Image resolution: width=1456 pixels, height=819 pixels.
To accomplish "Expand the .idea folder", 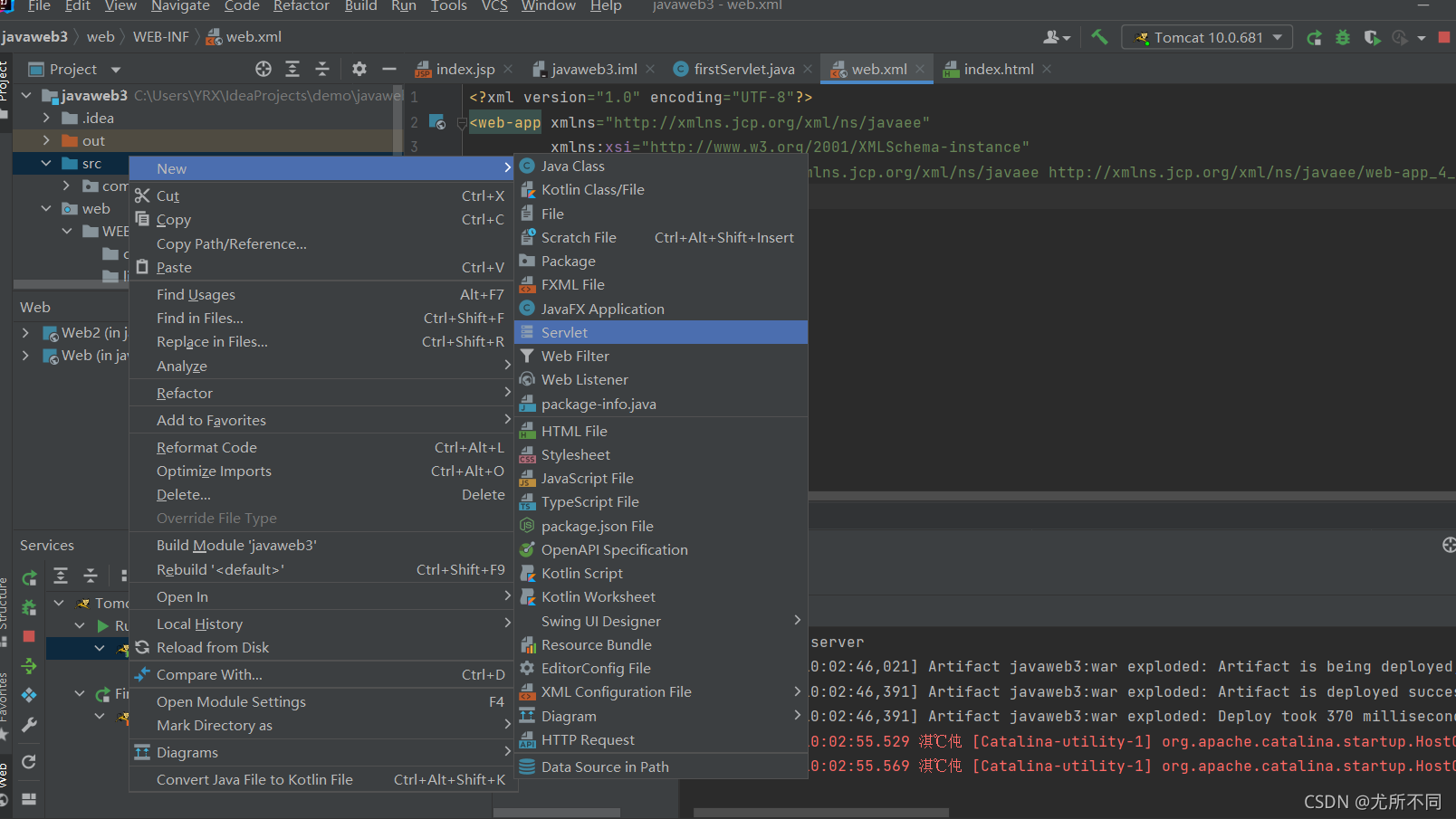I will [x=46, y=118].
